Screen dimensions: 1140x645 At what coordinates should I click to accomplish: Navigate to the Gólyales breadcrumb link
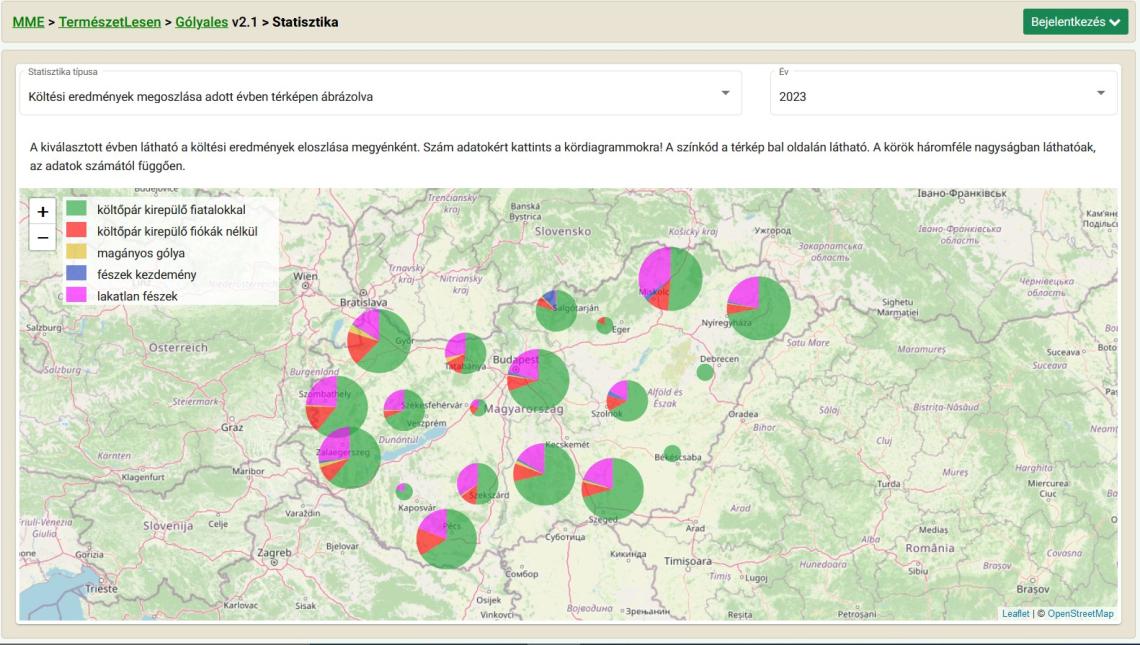pyautogui.click(x=201, y=22)
